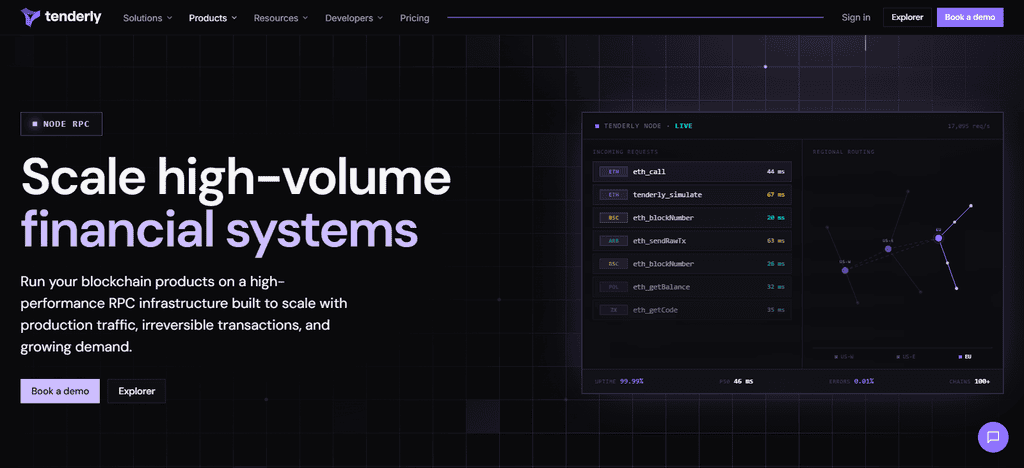
Task: Click the BSC badge beside first eth_blockNumber
Action: [613, 217]
